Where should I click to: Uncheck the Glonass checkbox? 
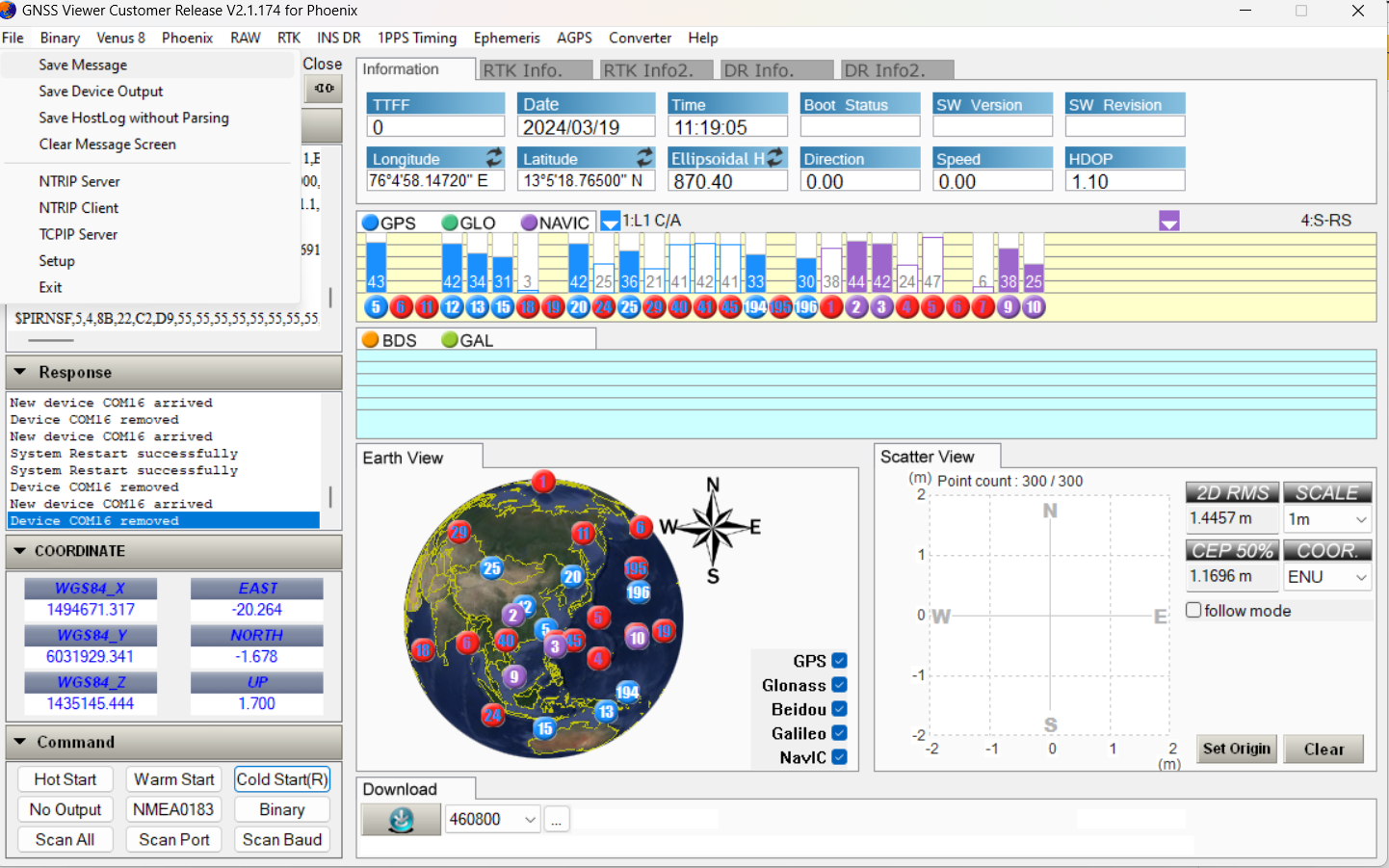[x=839, y=685]
